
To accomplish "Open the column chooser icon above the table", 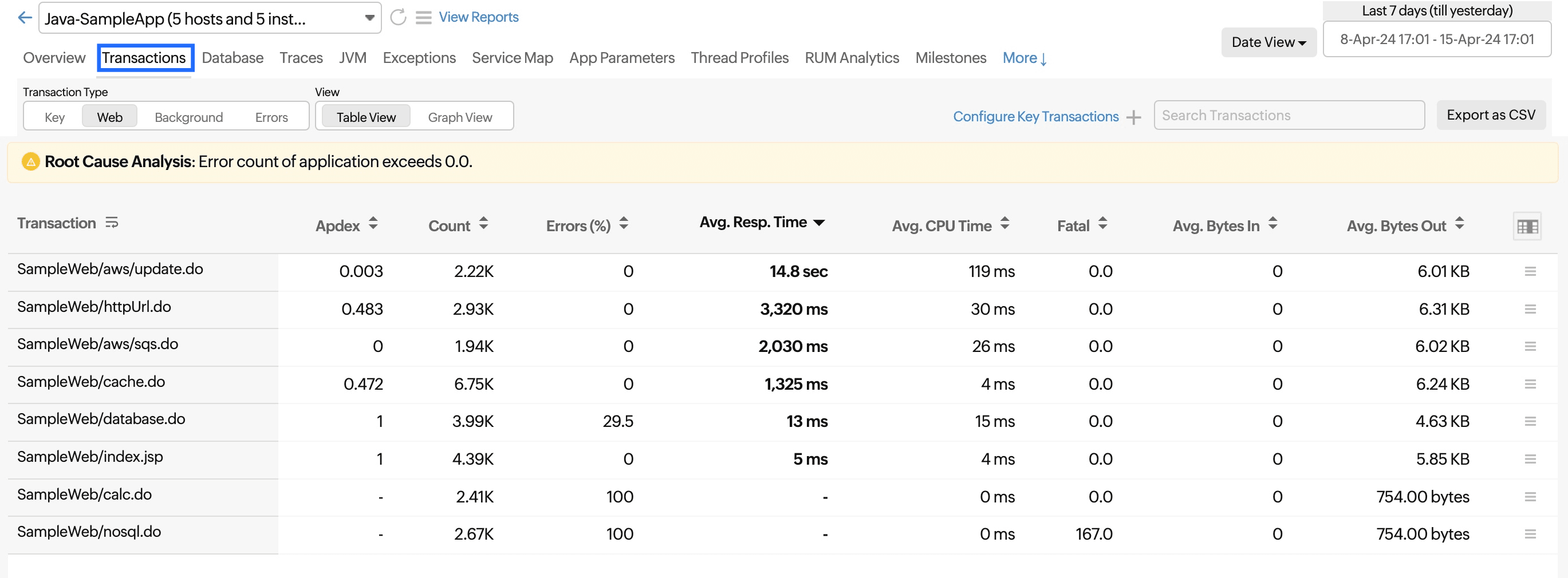I will click(1527, 225).
